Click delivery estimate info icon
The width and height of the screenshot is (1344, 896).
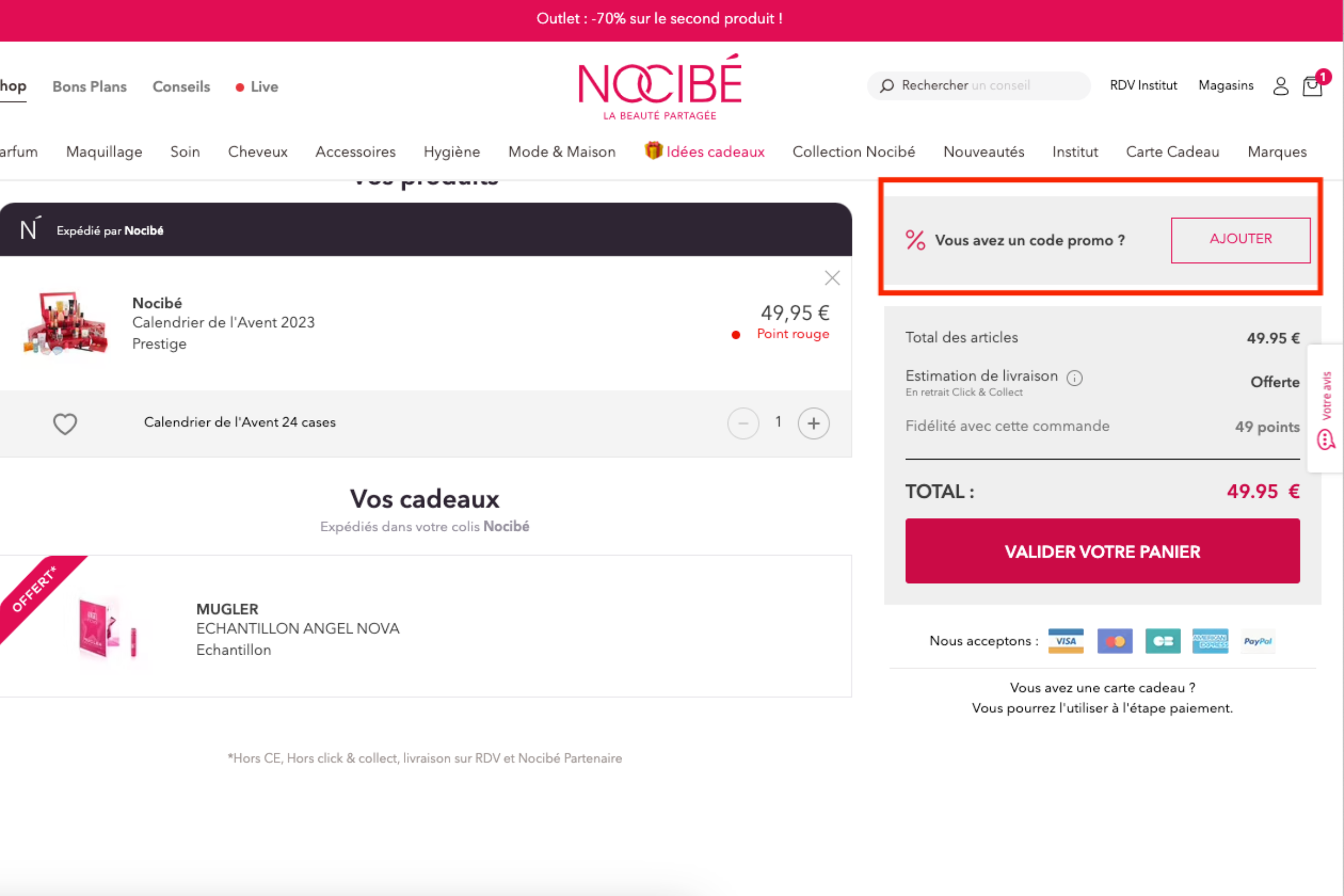tap(1074, 377)
